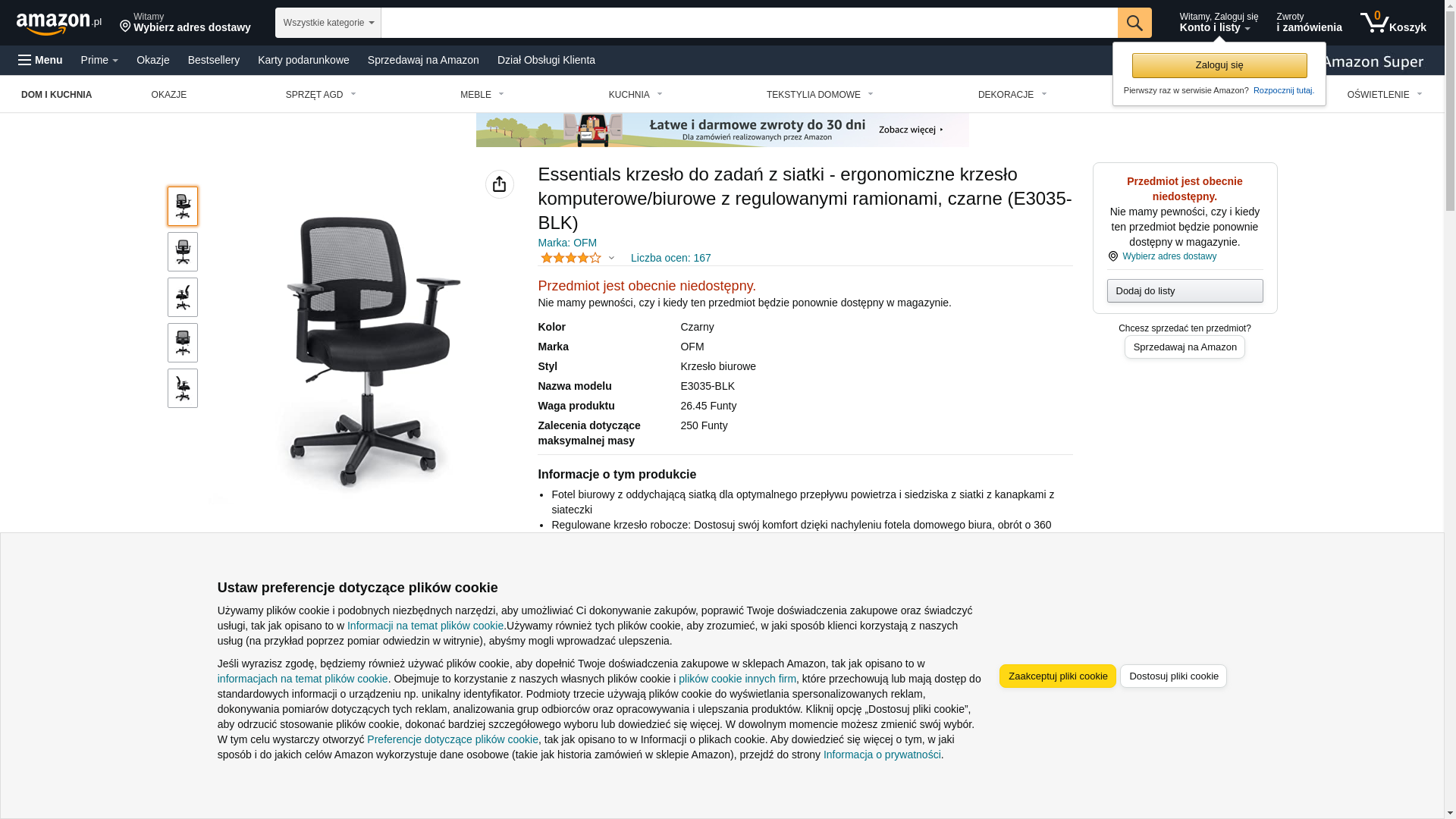Click the delivery address location pin
1456x819 pixels.
point(125,27)
